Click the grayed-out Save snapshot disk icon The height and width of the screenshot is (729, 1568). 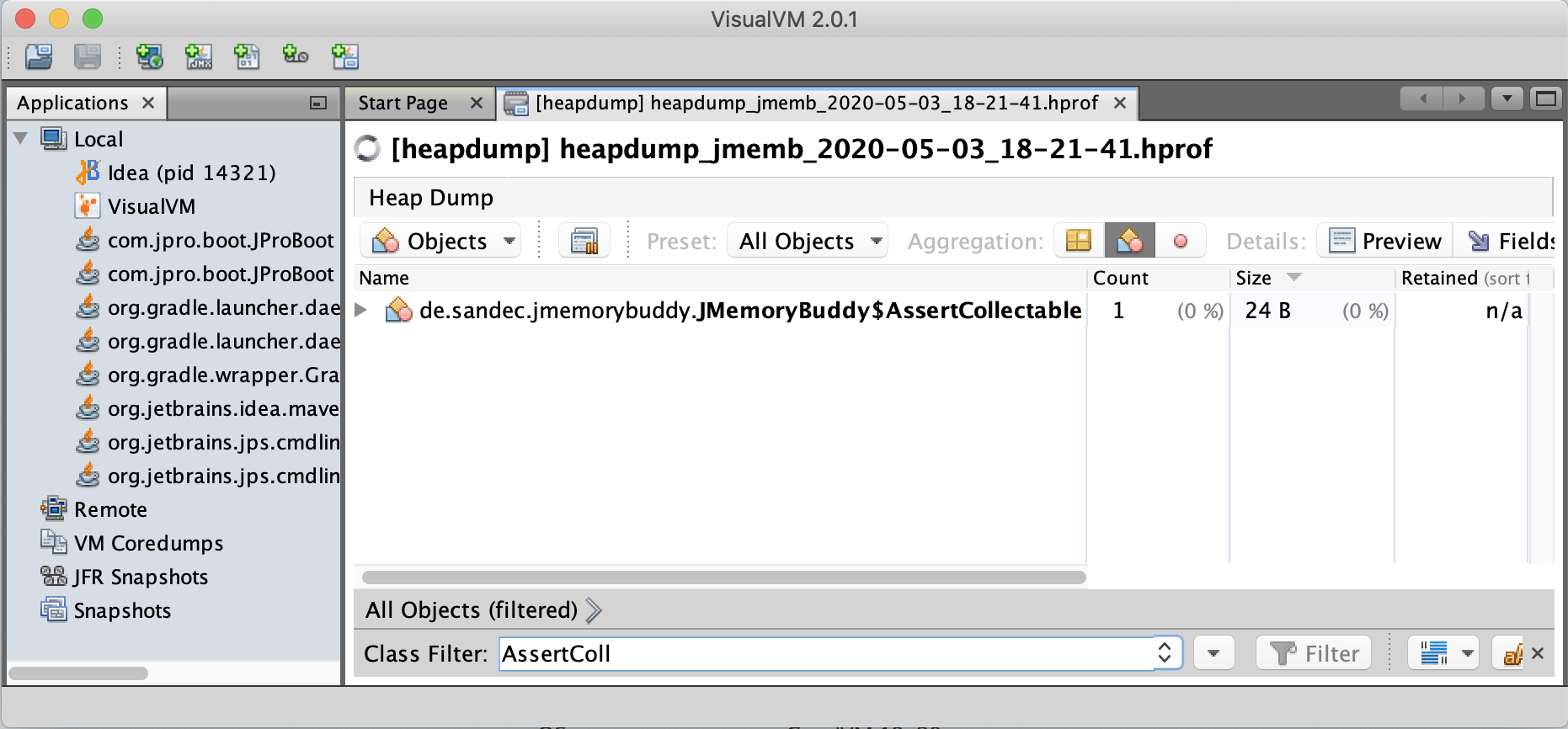point(87,56)
